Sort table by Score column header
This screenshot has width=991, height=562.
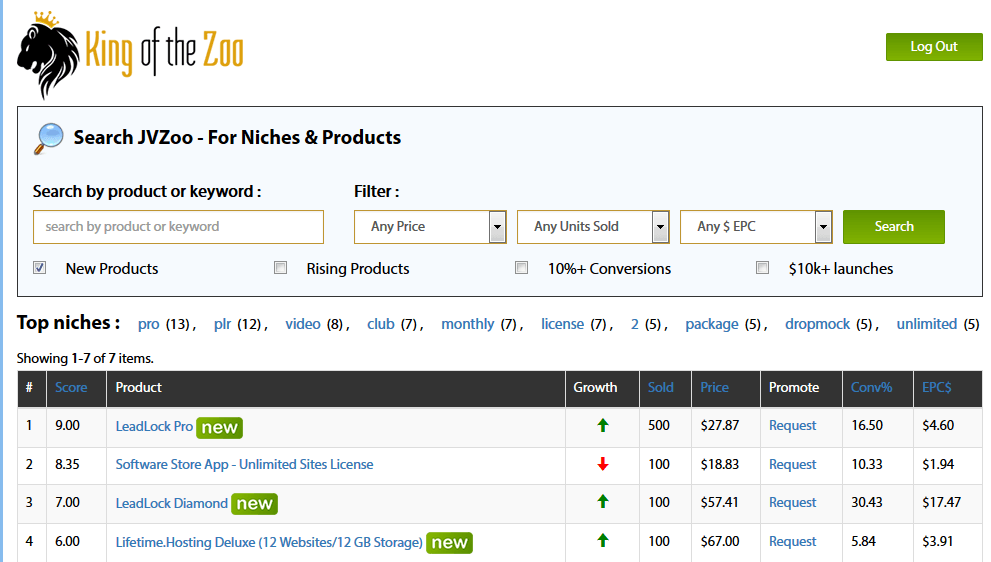click(x=71, y=388)
